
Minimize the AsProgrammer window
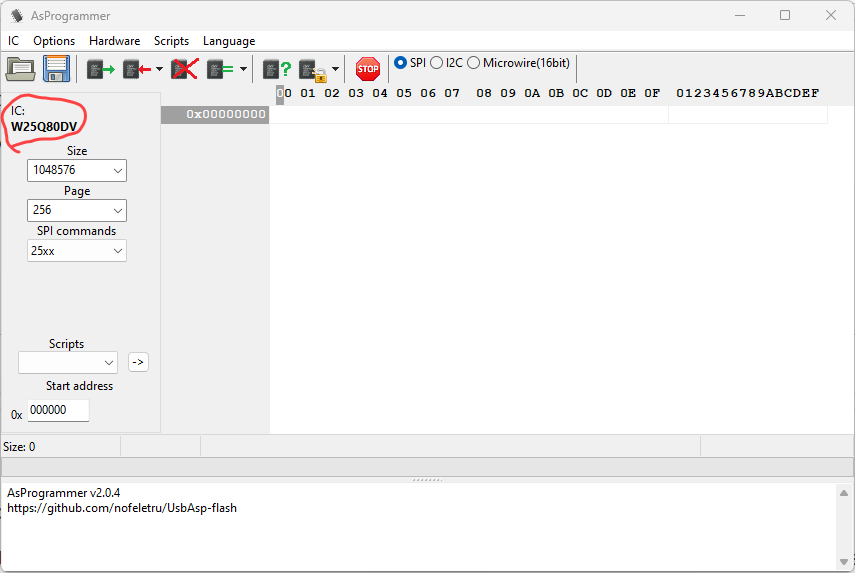point(739,15)
